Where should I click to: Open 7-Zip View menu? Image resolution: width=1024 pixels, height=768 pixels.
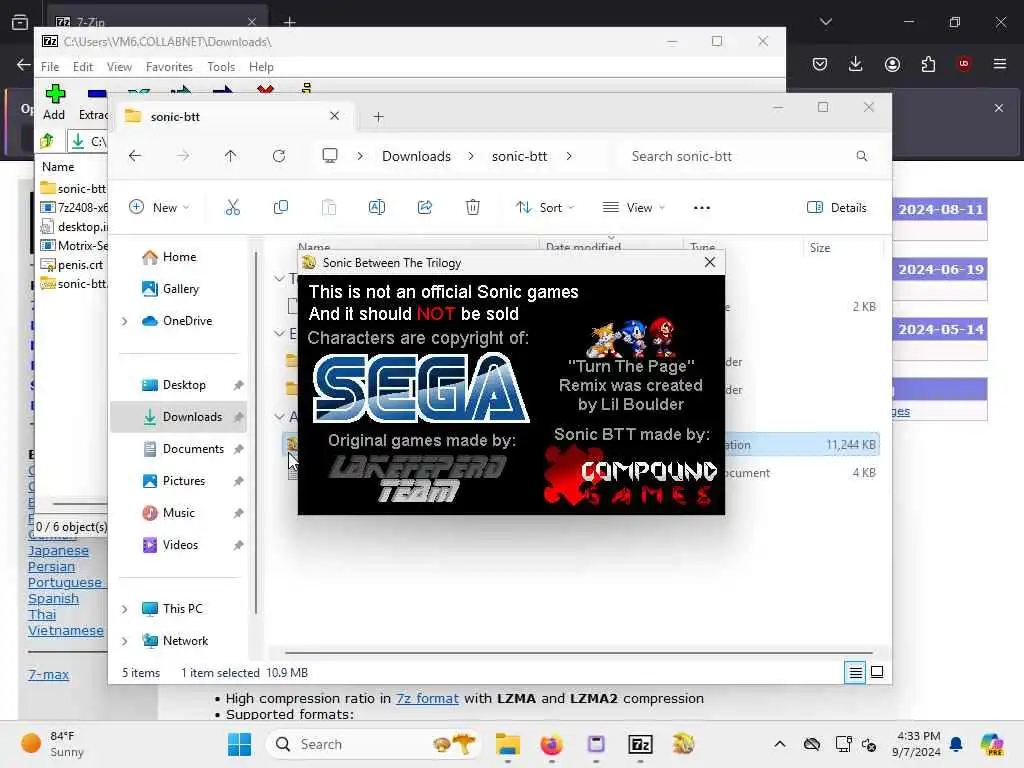pos(119,67)
